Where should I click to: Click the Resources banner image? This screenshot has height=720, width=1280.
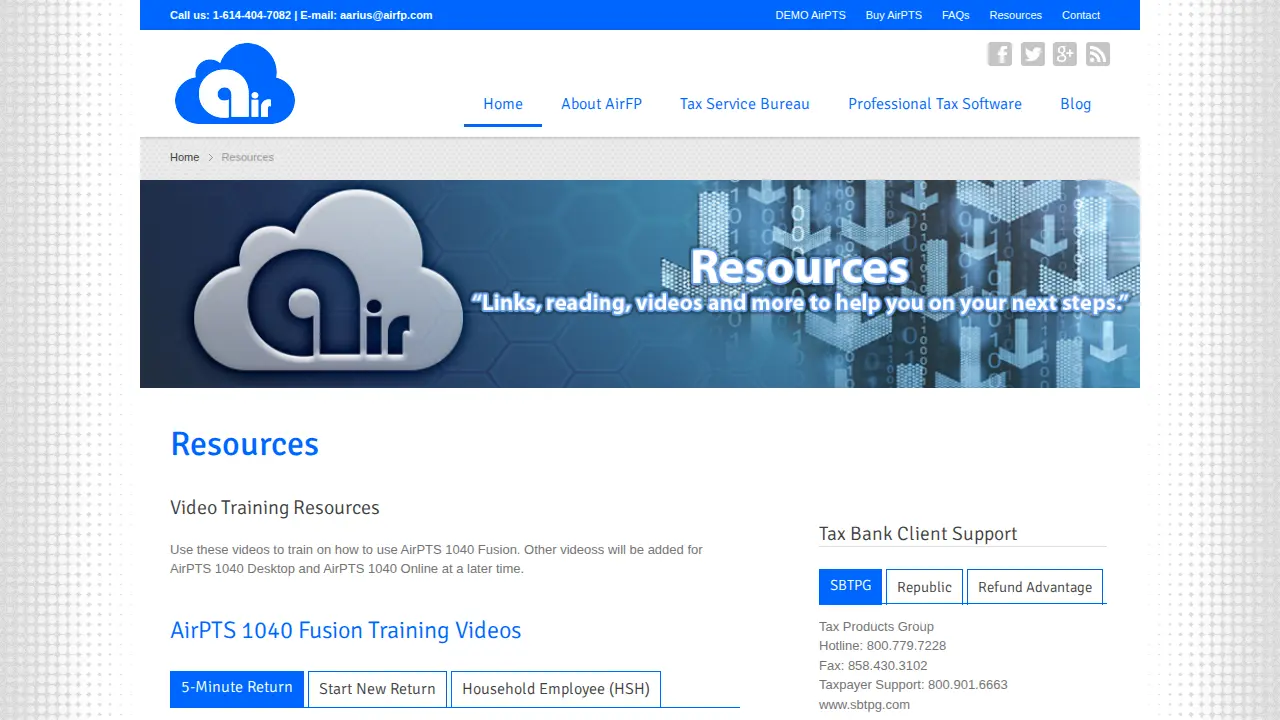point(640,284)
